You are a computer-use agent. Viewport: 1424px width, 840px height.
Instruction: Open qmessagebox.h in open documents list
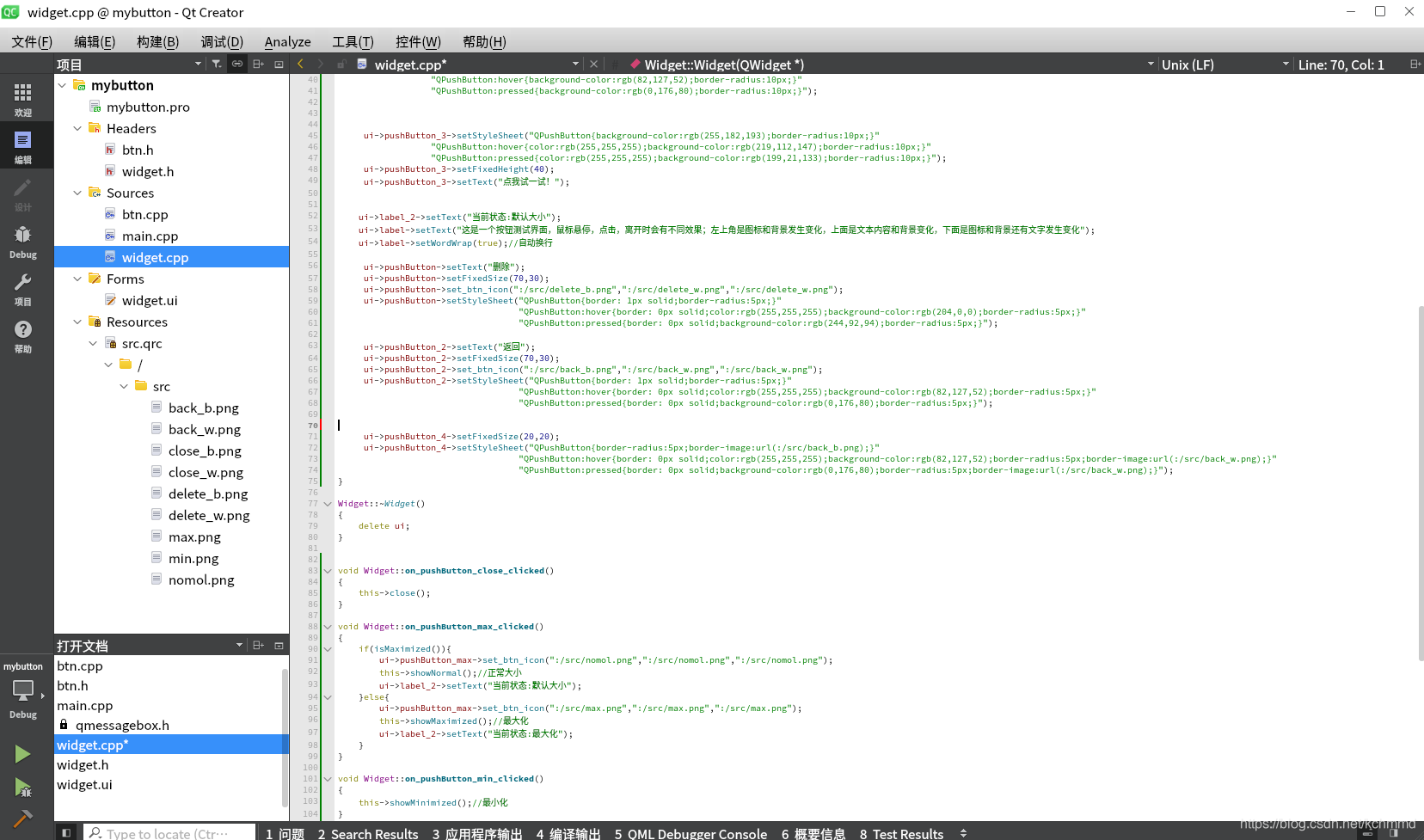[x=121, y=725]
